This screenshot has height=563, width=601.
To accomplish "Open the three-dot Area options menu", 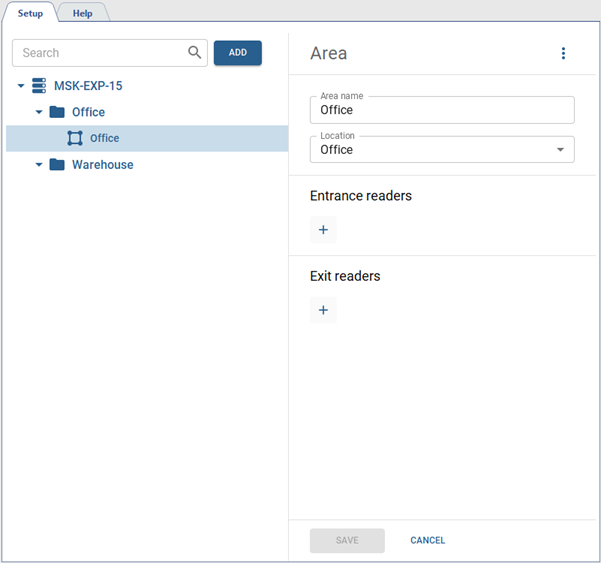I will (563, 54).
